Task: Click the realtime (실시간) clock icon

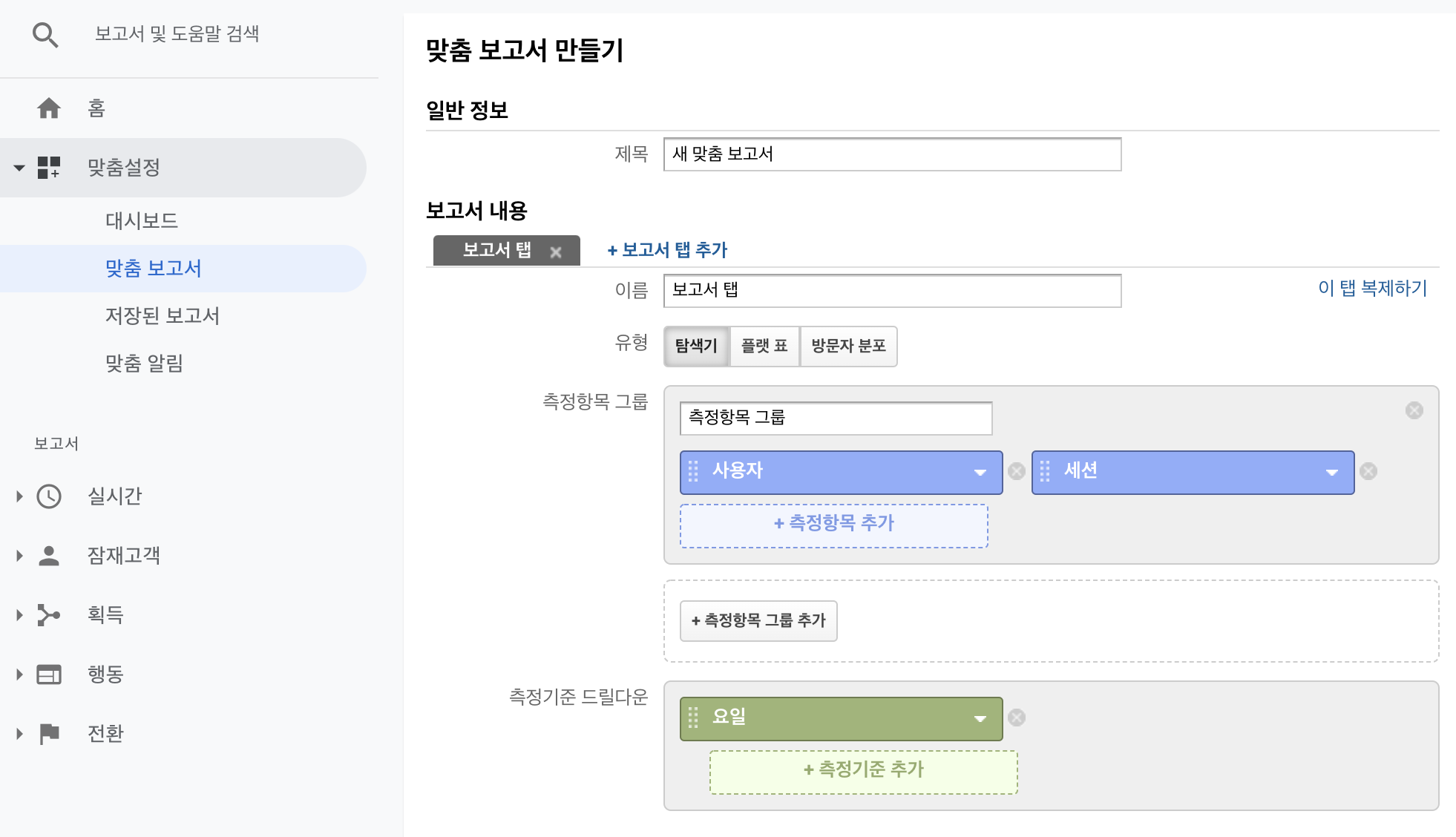Action: pyautogui.click(x=49, y=496)
